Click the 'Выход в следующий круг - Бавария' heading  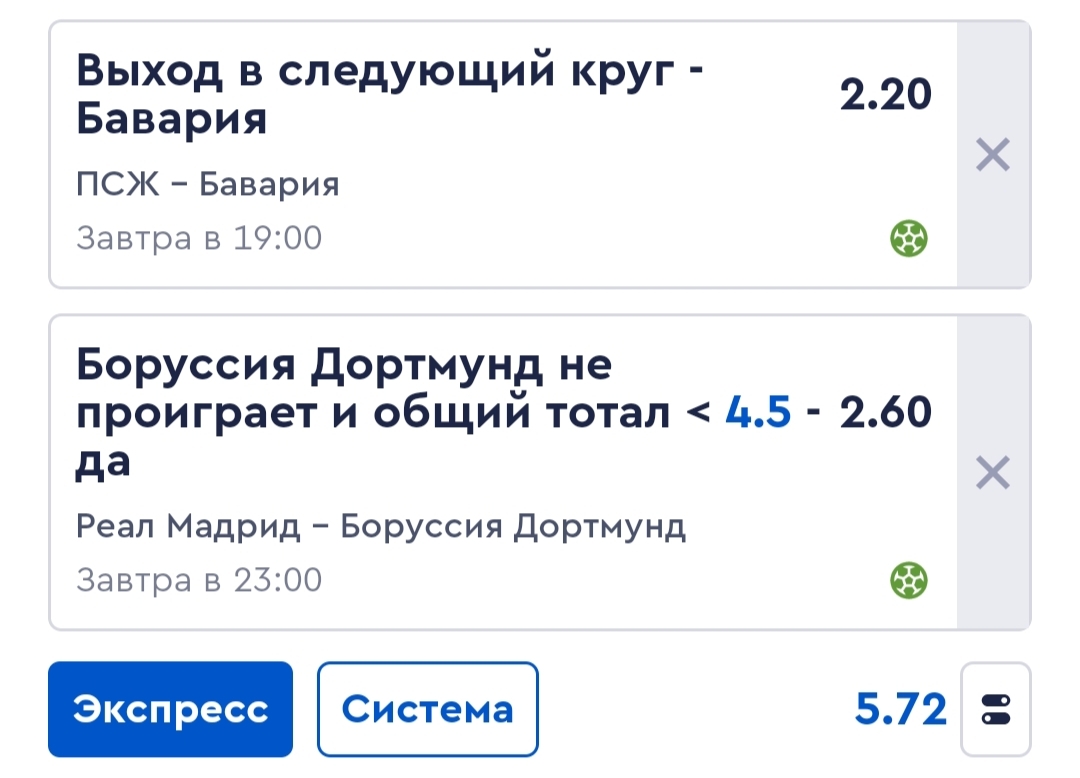pos(389,94)
